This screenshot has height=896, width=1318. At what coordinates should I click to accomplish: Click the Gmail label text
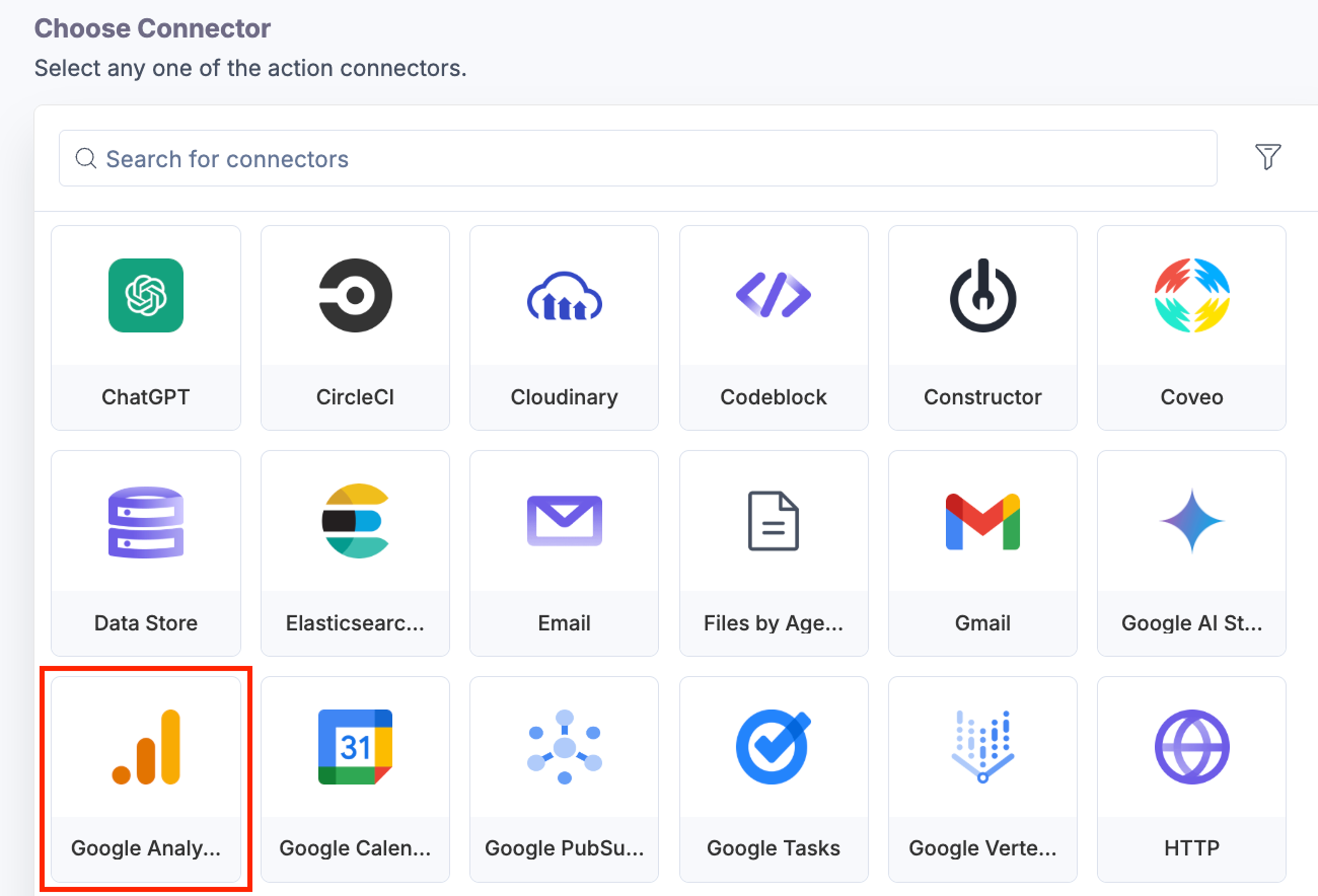pyautogui.click(x=983, y=622)
